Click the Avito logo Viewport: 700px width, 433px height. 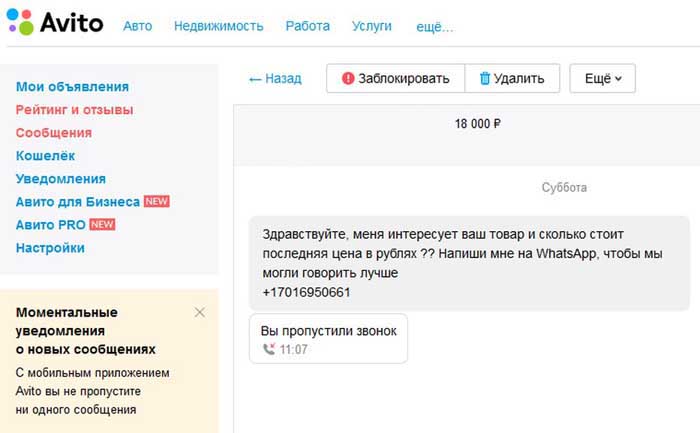tap(55, 22)
